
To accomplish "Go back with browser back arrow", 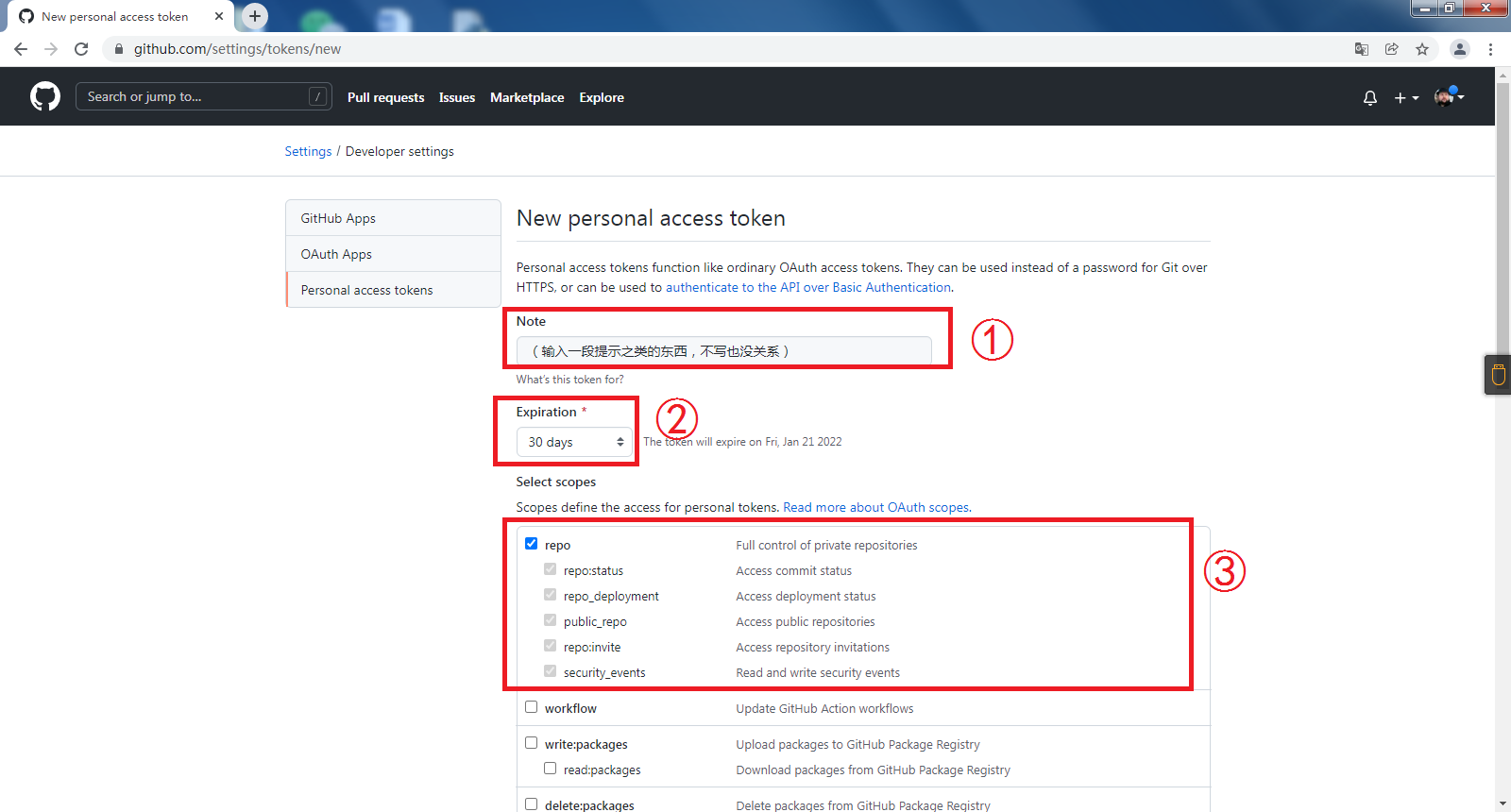I will [x=21, y=49].
